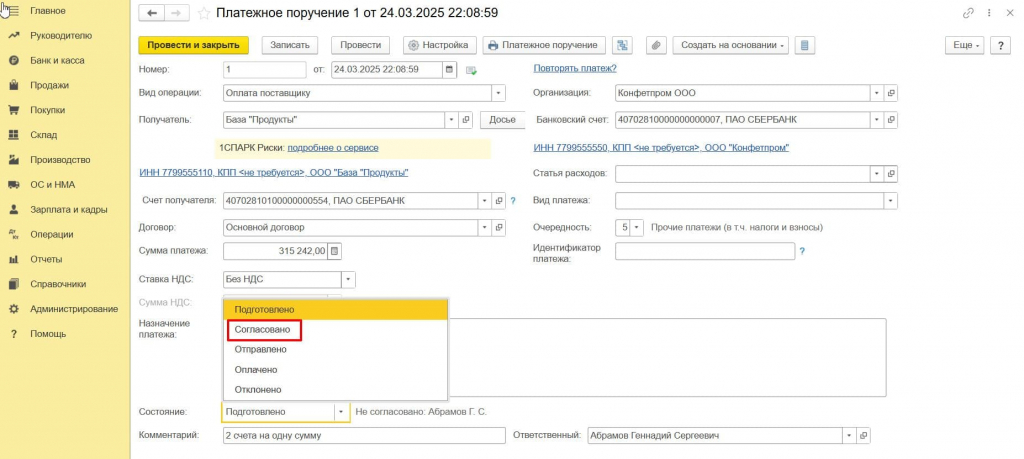Image resolution: width=1024 pixels, height=459 pixels.
Task: Select Оплачено in state list
Action: point(336,370)
